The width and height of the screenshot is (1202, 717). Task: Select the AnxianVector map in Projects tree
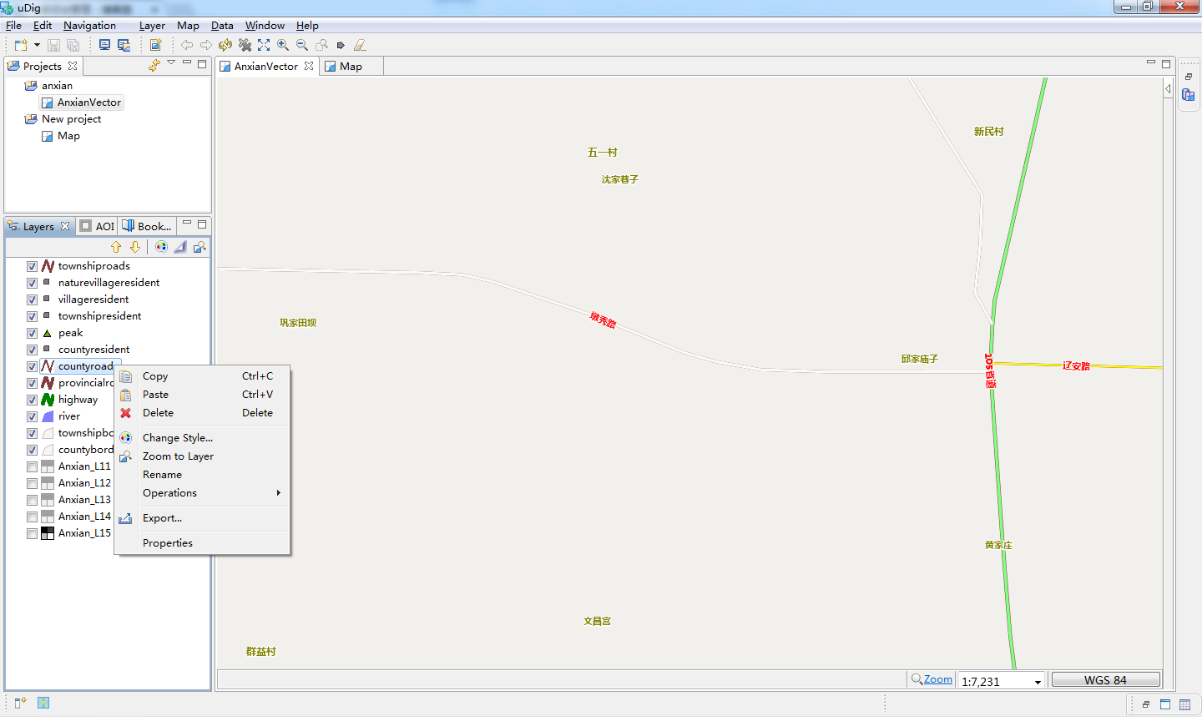(x=82, y=102)
